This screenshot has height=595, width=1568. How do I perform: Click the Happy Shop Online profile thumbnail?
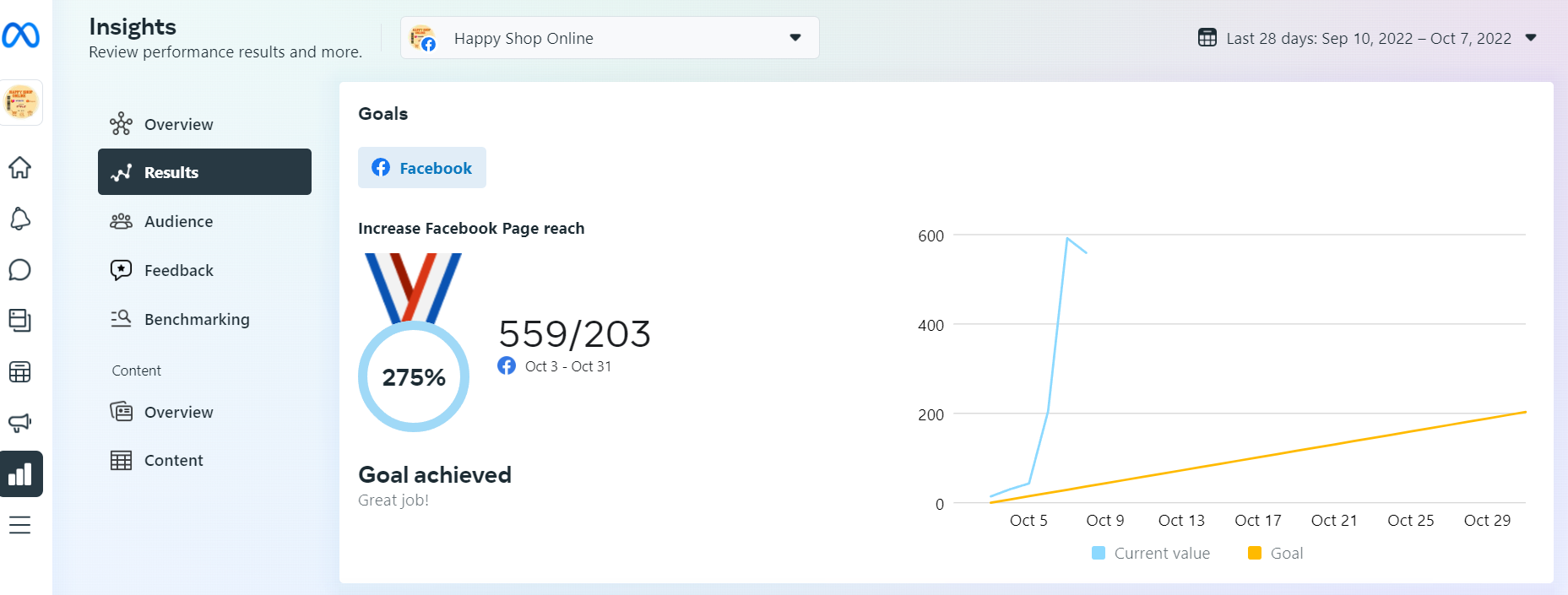click(21, 103)
